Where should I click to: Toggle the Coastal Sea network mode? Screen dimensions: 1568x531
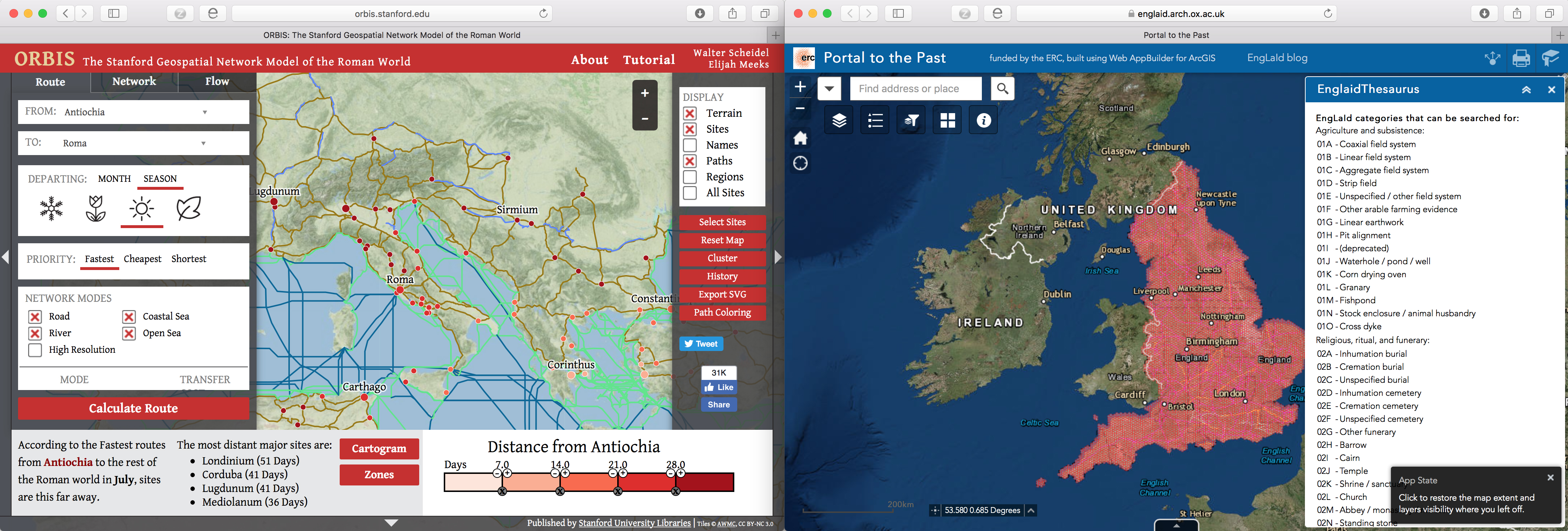(129, 317)
